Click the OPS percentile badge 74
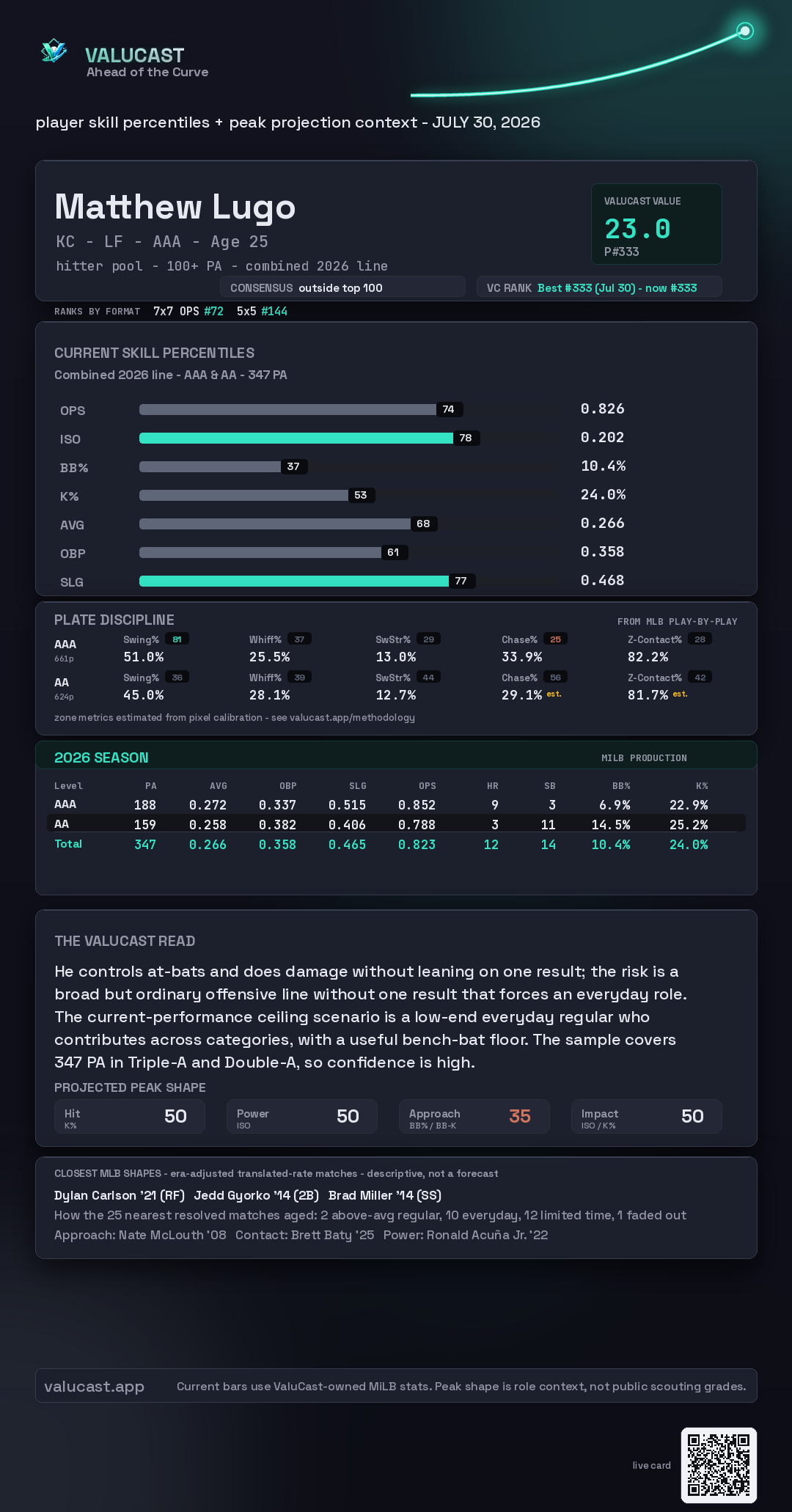This screenshot has height=1512, width=792. click(449, 409)
